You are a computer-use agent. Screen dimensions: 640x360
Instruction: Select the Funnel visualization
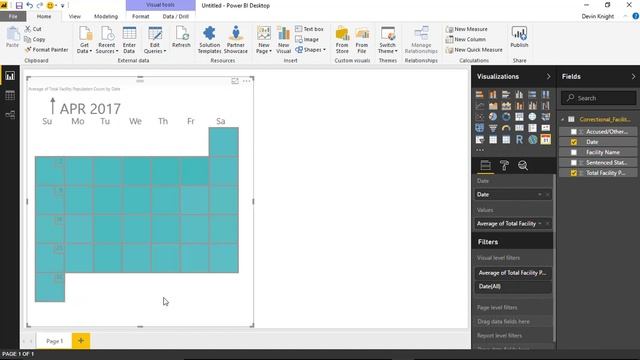pyautogui.click(x=493, y=128)
